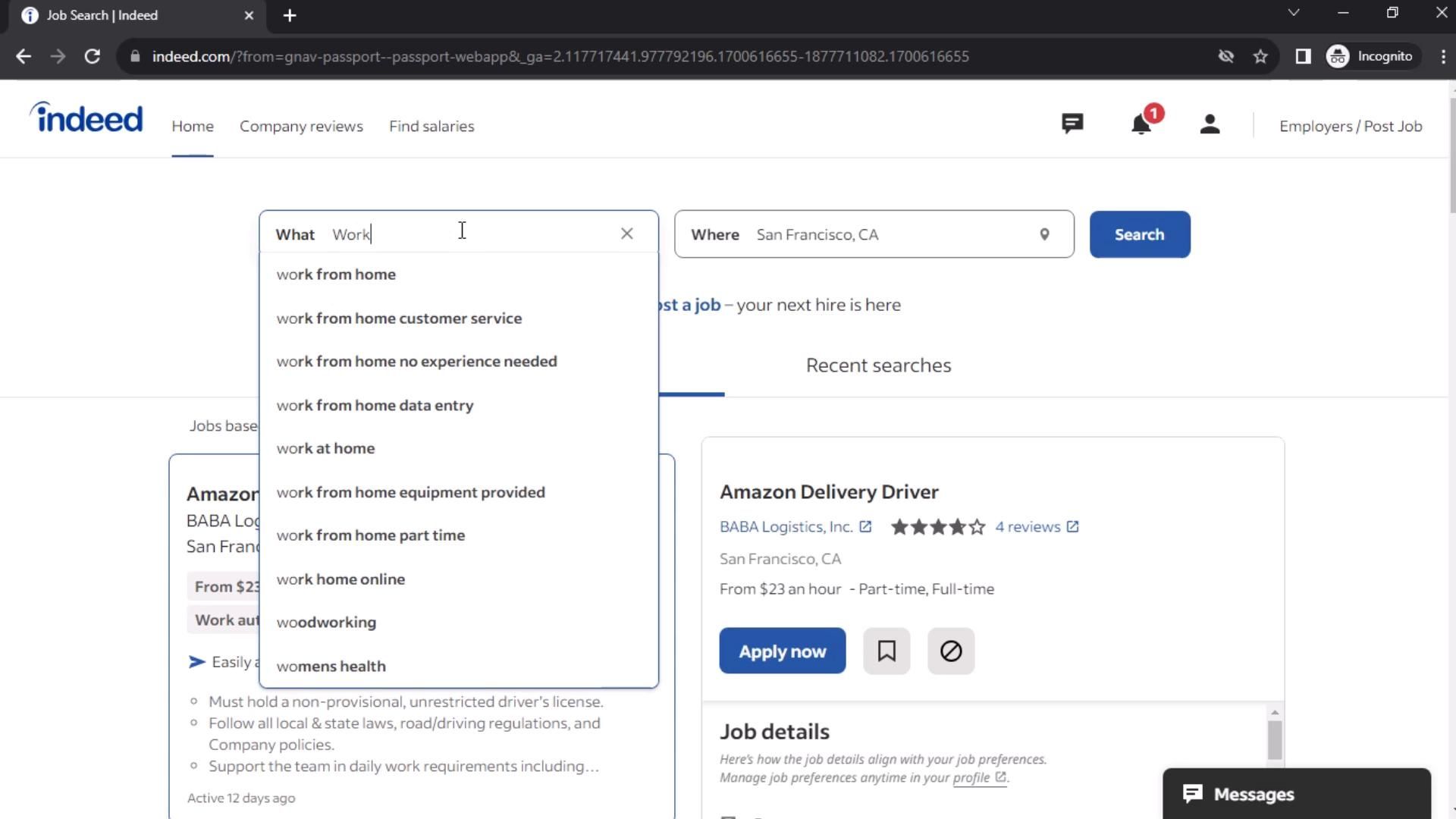
Task: Mark job as not interested icon
Action: click(x=951, y=651)
